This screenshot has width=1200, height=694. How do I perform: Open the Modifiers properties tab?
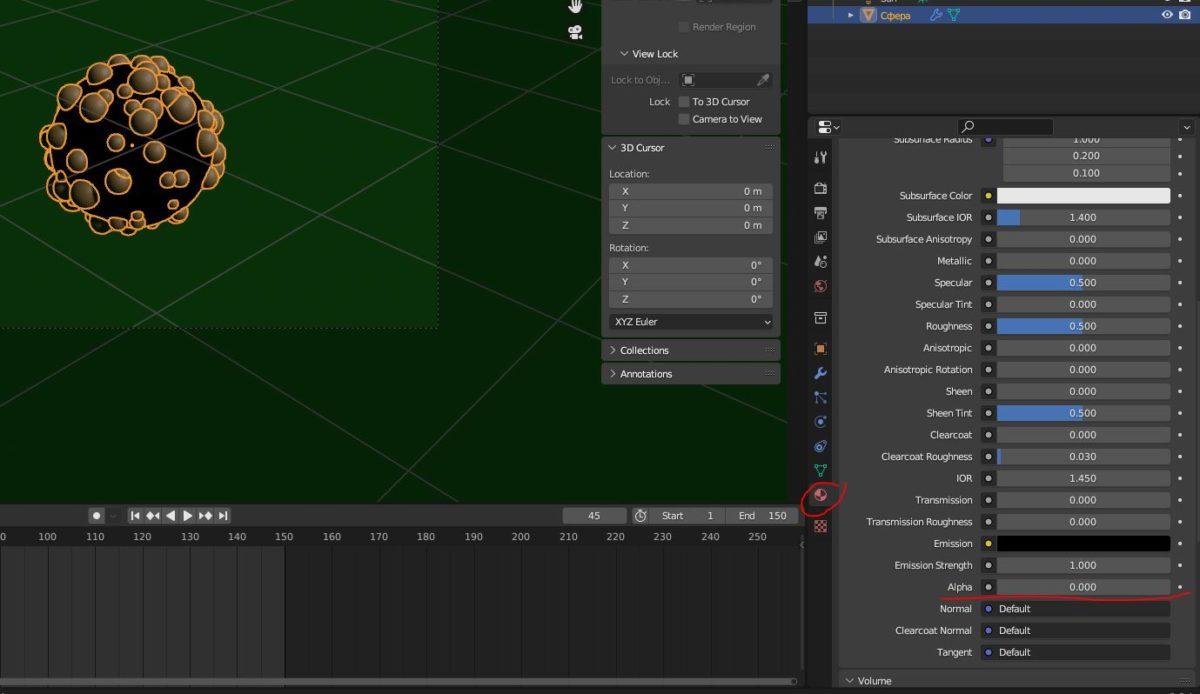pyautogui.click(x=820, y=373)
